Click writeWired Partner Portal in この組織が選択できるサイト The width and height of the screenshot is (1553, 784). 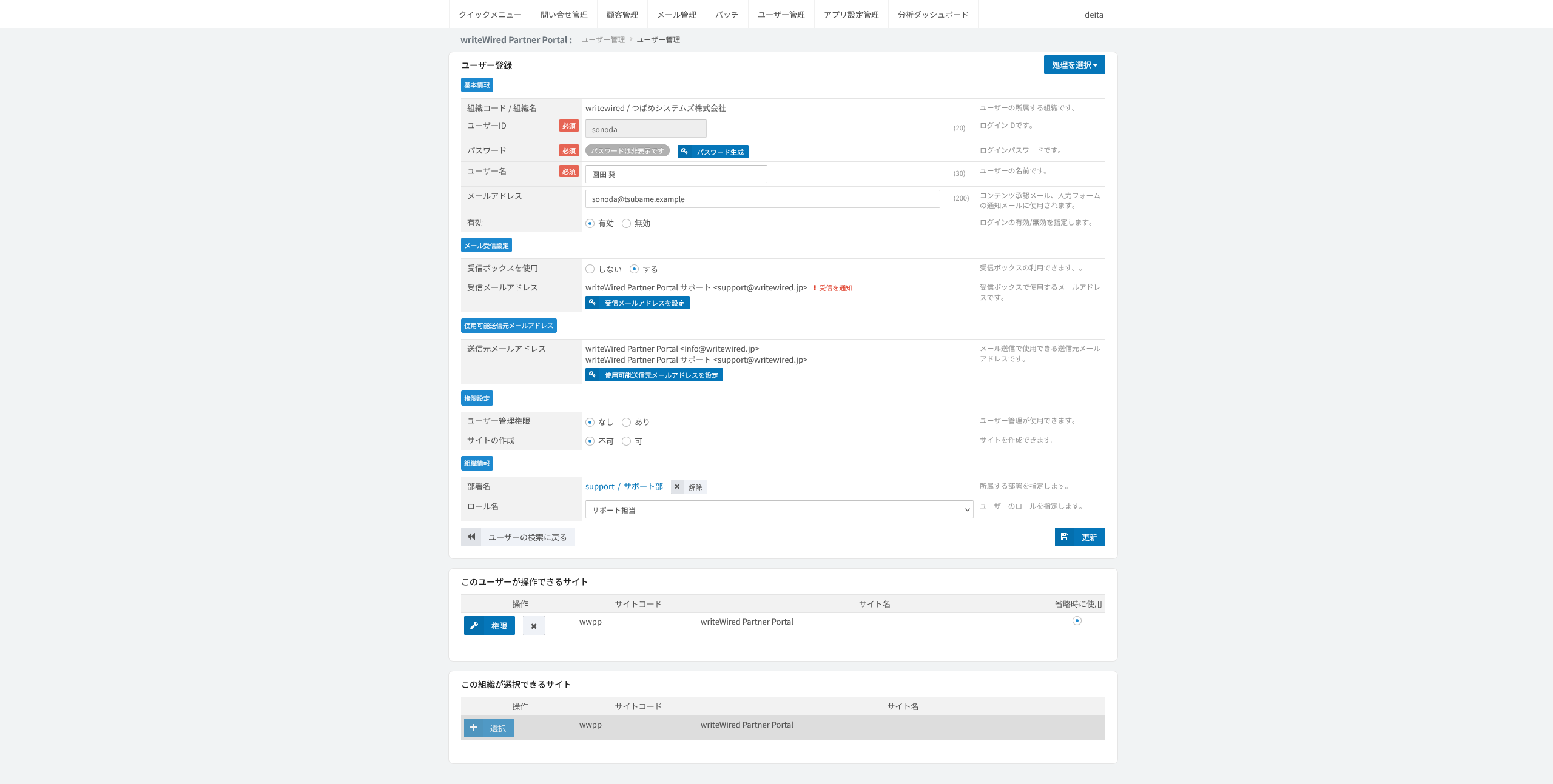point(747,725)
